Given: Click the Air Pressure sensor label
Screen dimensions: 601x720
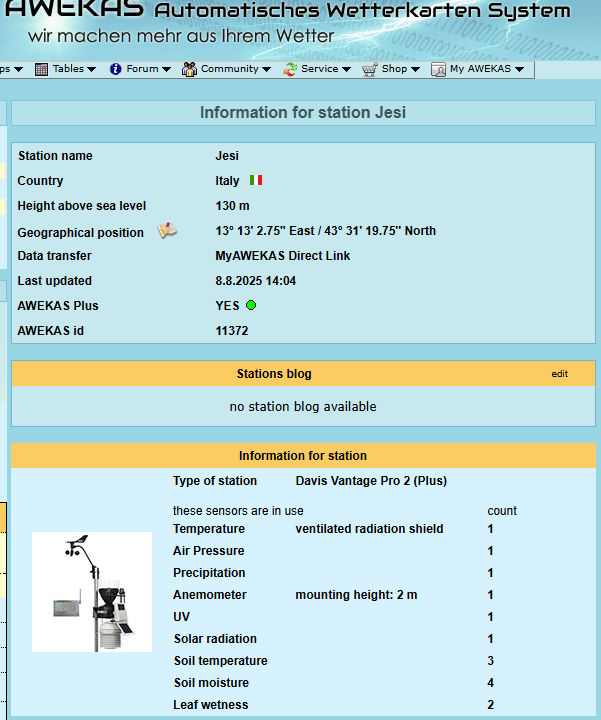Looking at the screenshot, I should coord(208,551).
